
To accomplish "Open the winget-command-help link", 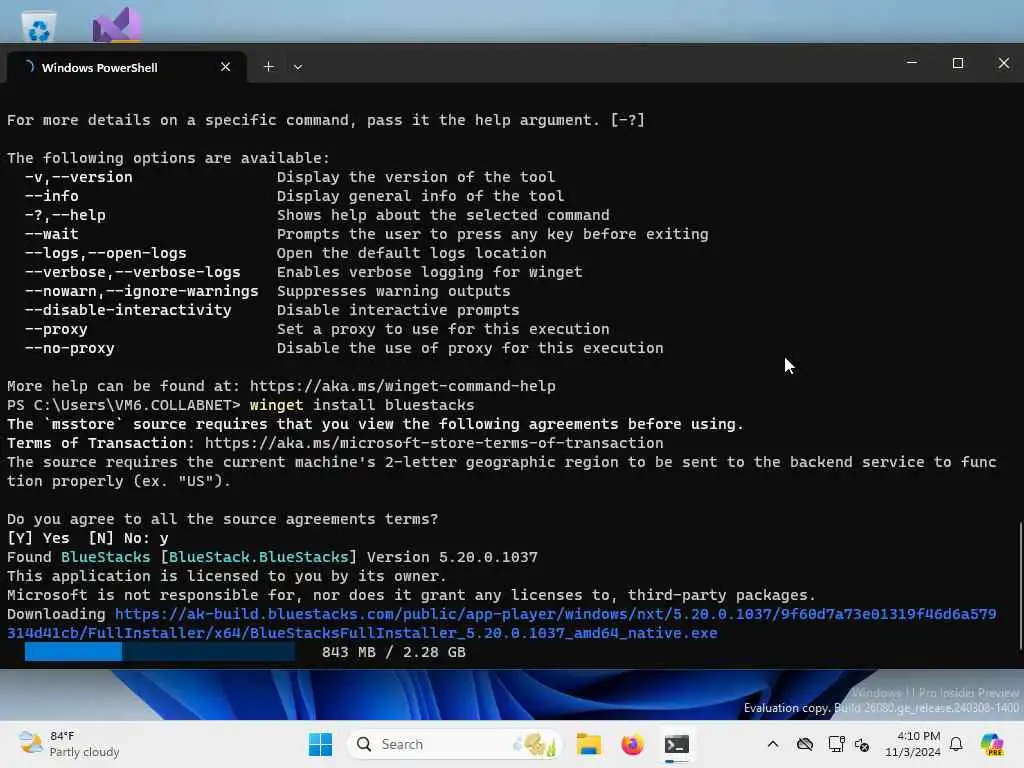I will (x=402, y=386).
